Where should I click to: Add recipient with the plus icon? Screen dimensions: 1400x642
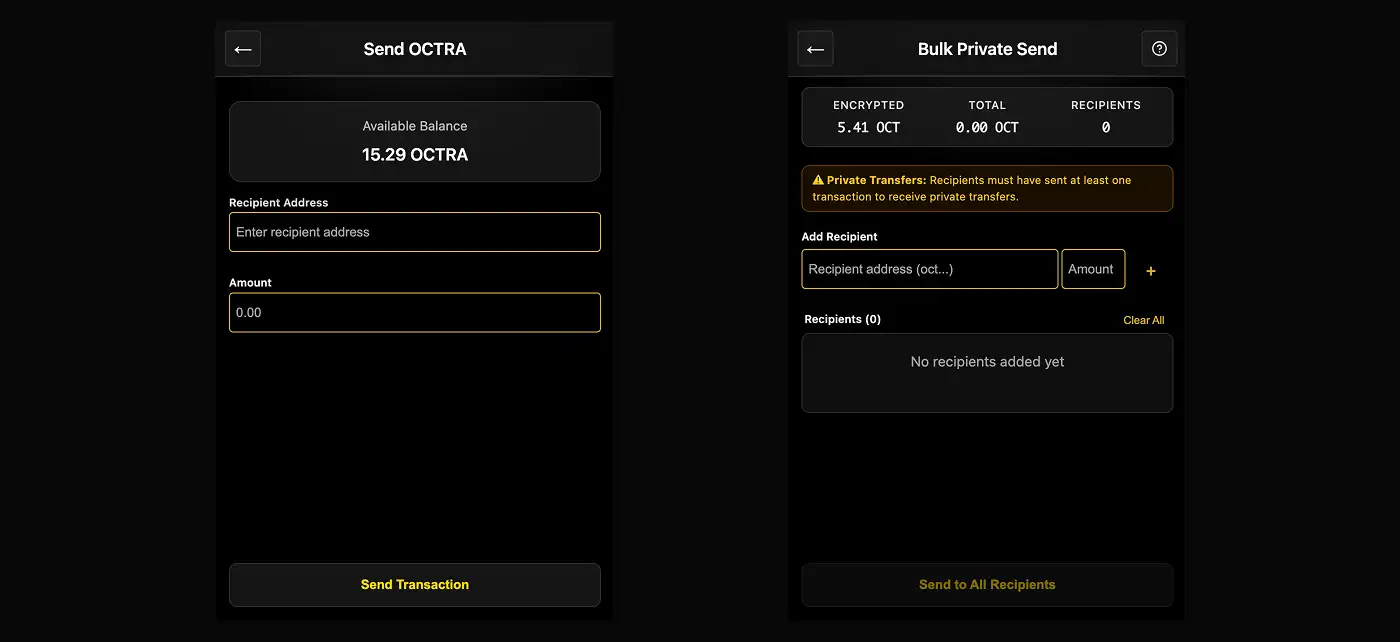tap(1150, 270)
